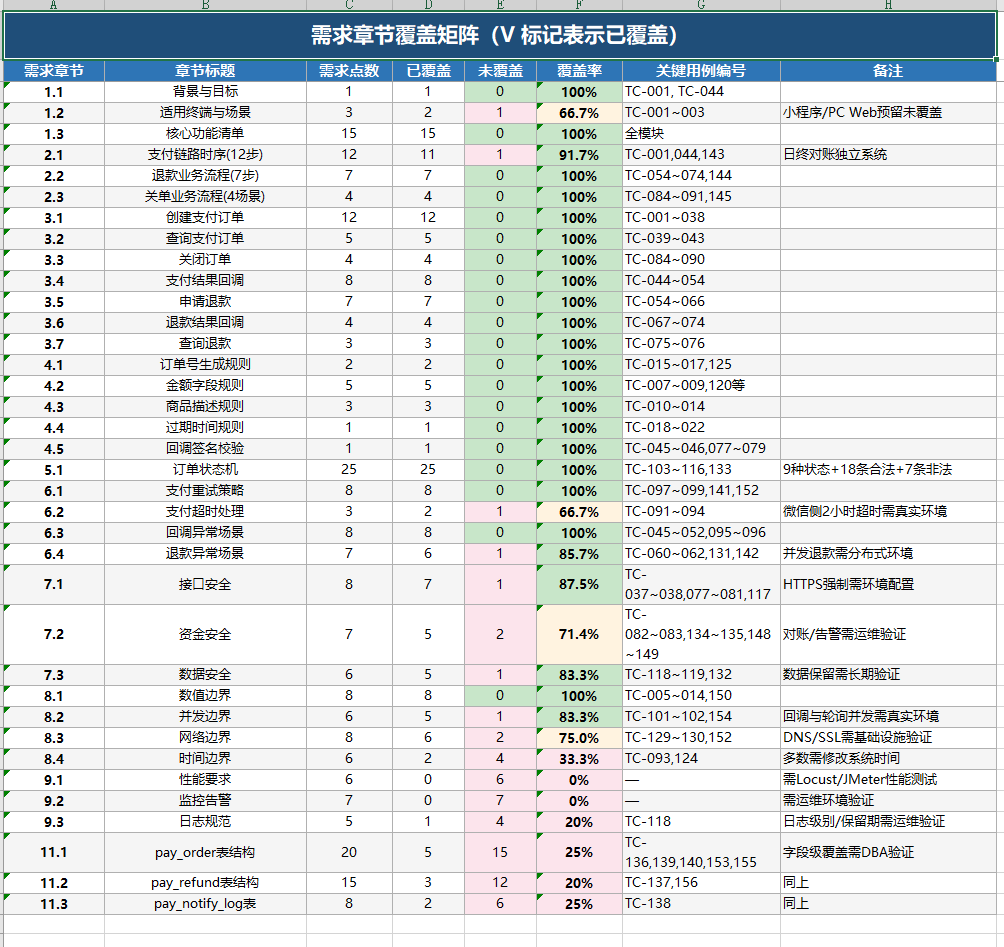The image size is (1004, 947).
Task: Select cell 小程序/PC Web预留未覆盖
Action: tap(888, 113)
